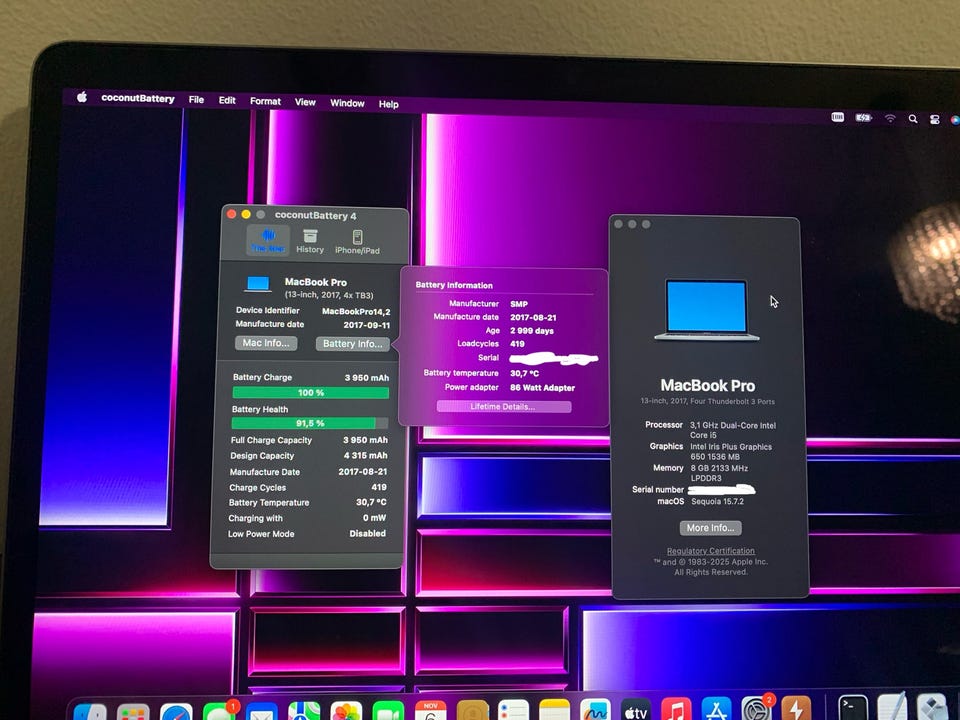The width and height of the screenshot is (960, 720).
Task: Open Launchpad from the Dock
Action: click(x=133, y=713)
